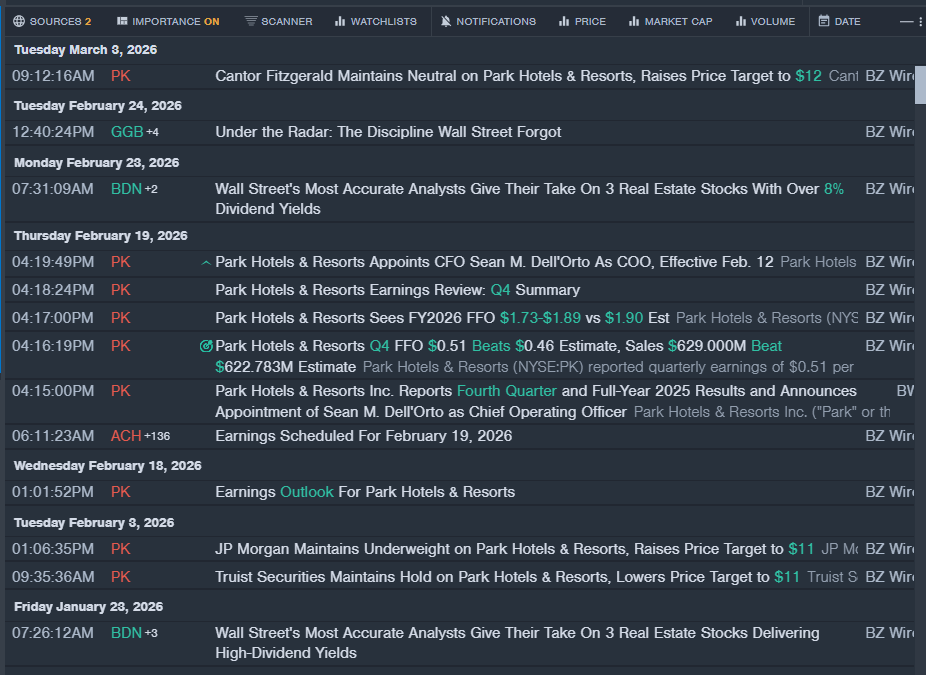Click the Price chart icon
Viewport: 926px width, 675px height.
[x=564, y=21]
